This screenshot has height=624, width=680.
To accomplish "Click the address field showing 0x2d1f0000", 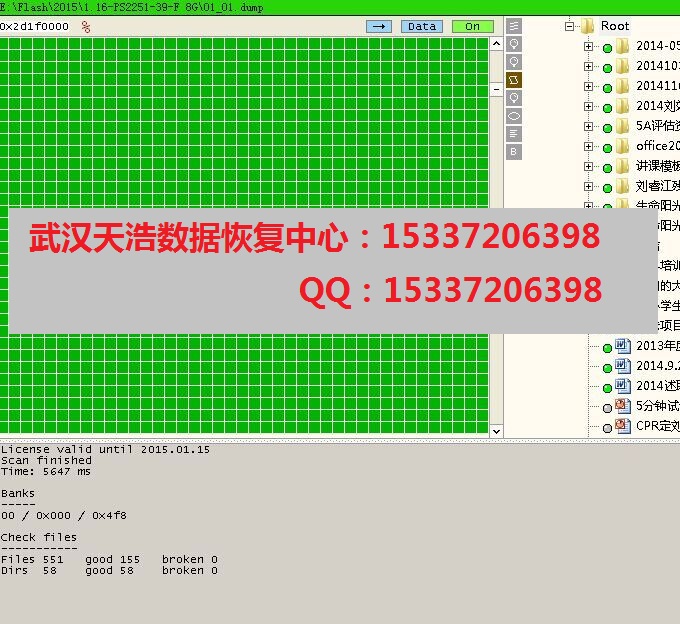I will click(36, 27).
